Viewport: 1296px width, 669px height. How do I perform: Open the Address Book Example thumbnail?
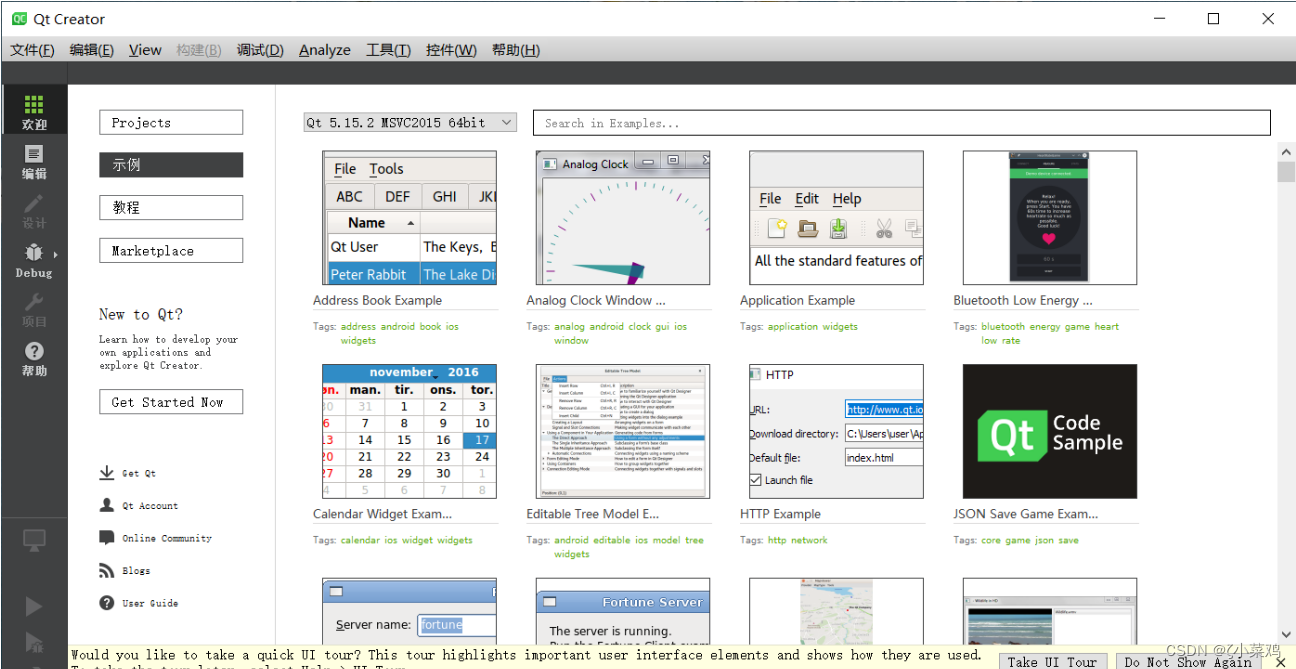409,218
